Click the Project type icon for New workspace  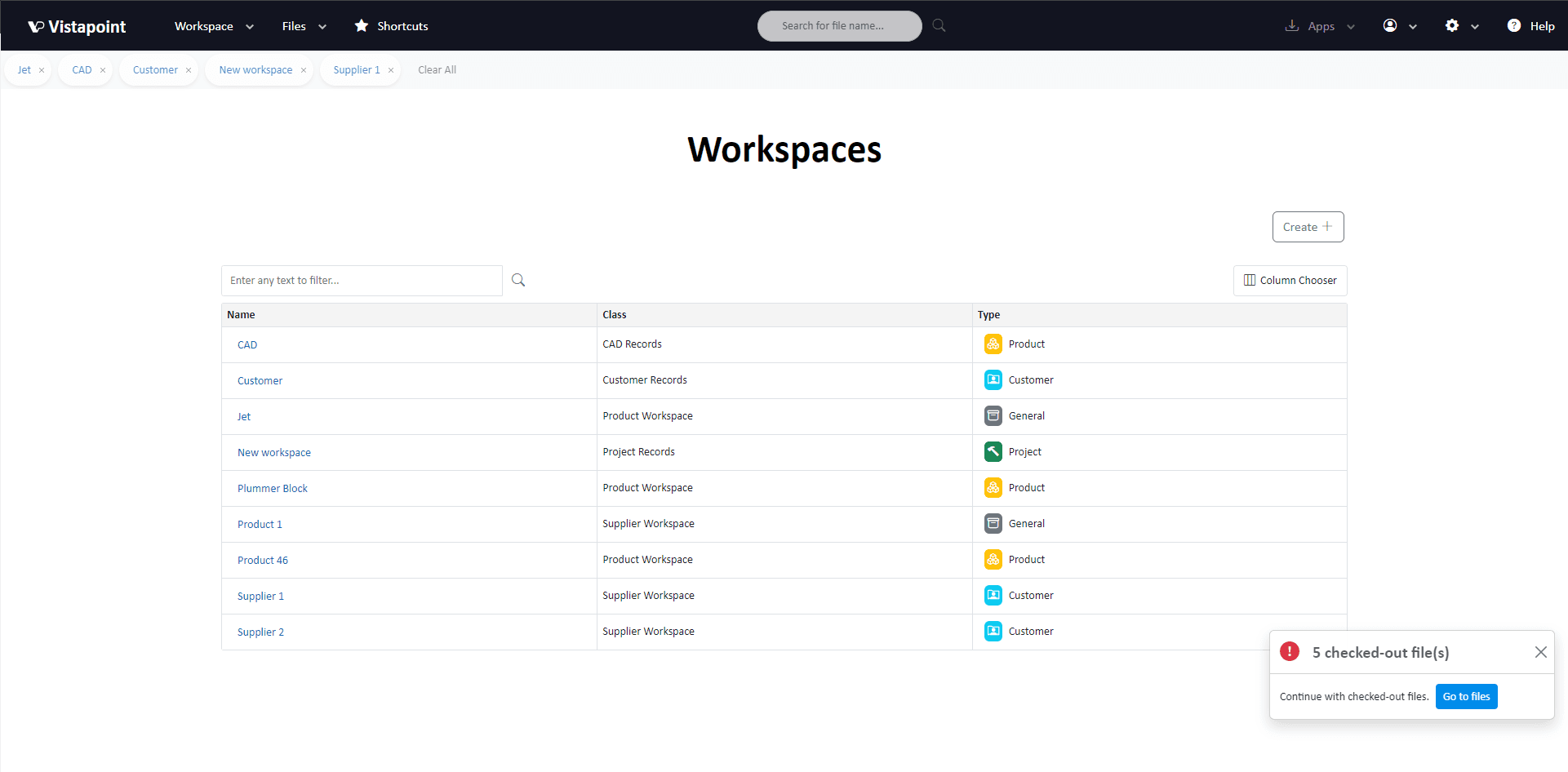coord(993,452)
